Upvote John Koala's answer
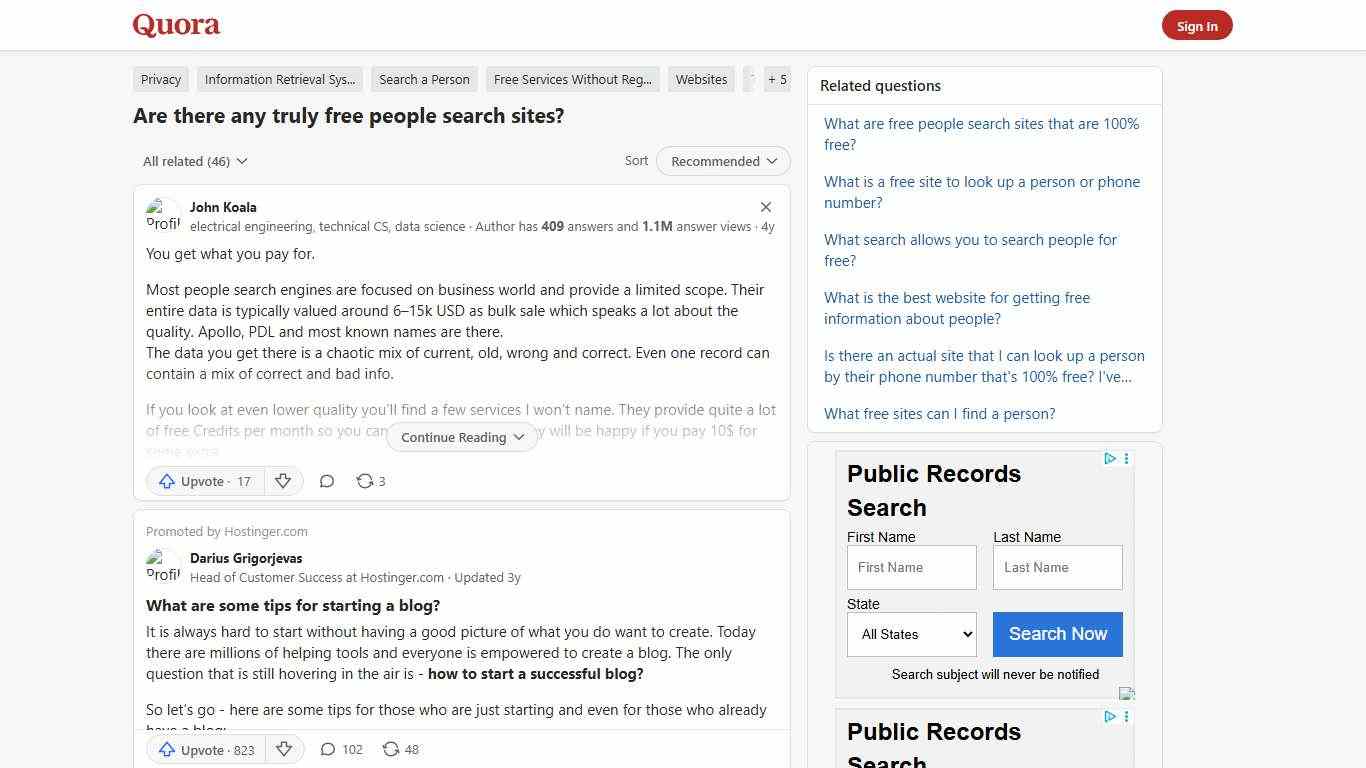This screenshot has width=1366, height=768. (204, 481)
